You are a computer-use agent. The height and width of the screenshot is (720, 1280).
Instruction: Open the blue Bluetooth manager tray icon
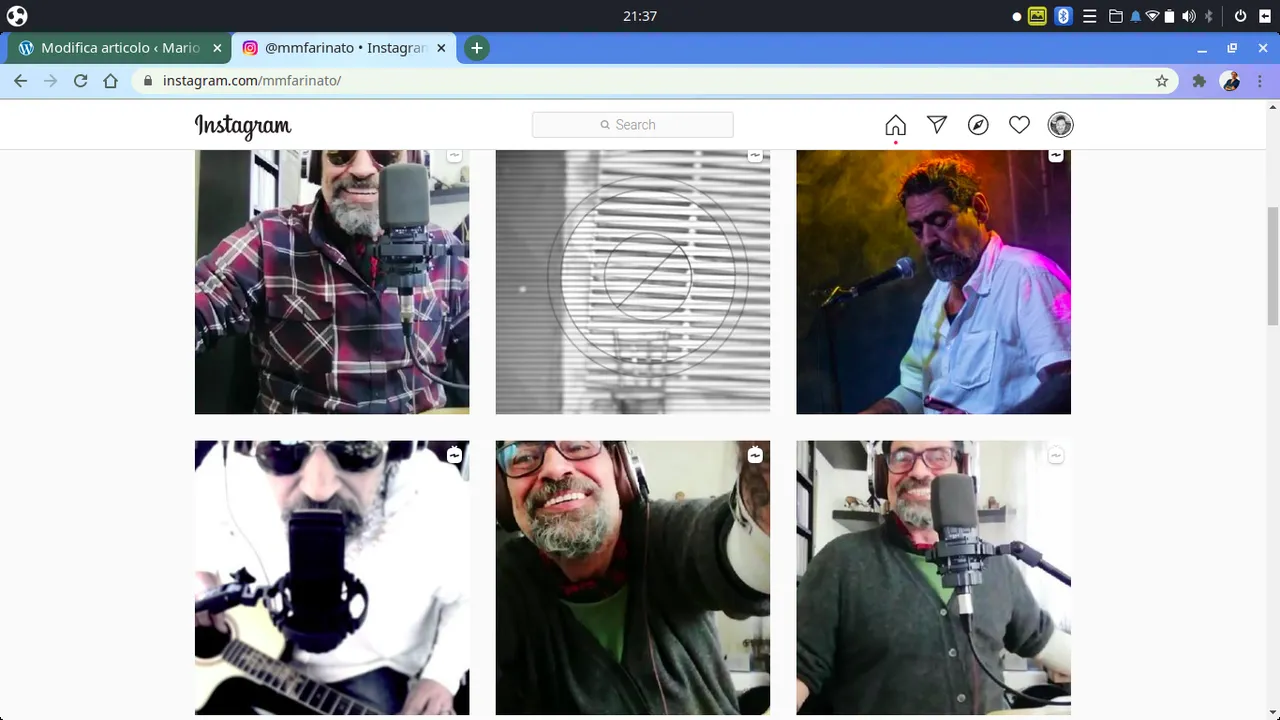[1064, 16]
